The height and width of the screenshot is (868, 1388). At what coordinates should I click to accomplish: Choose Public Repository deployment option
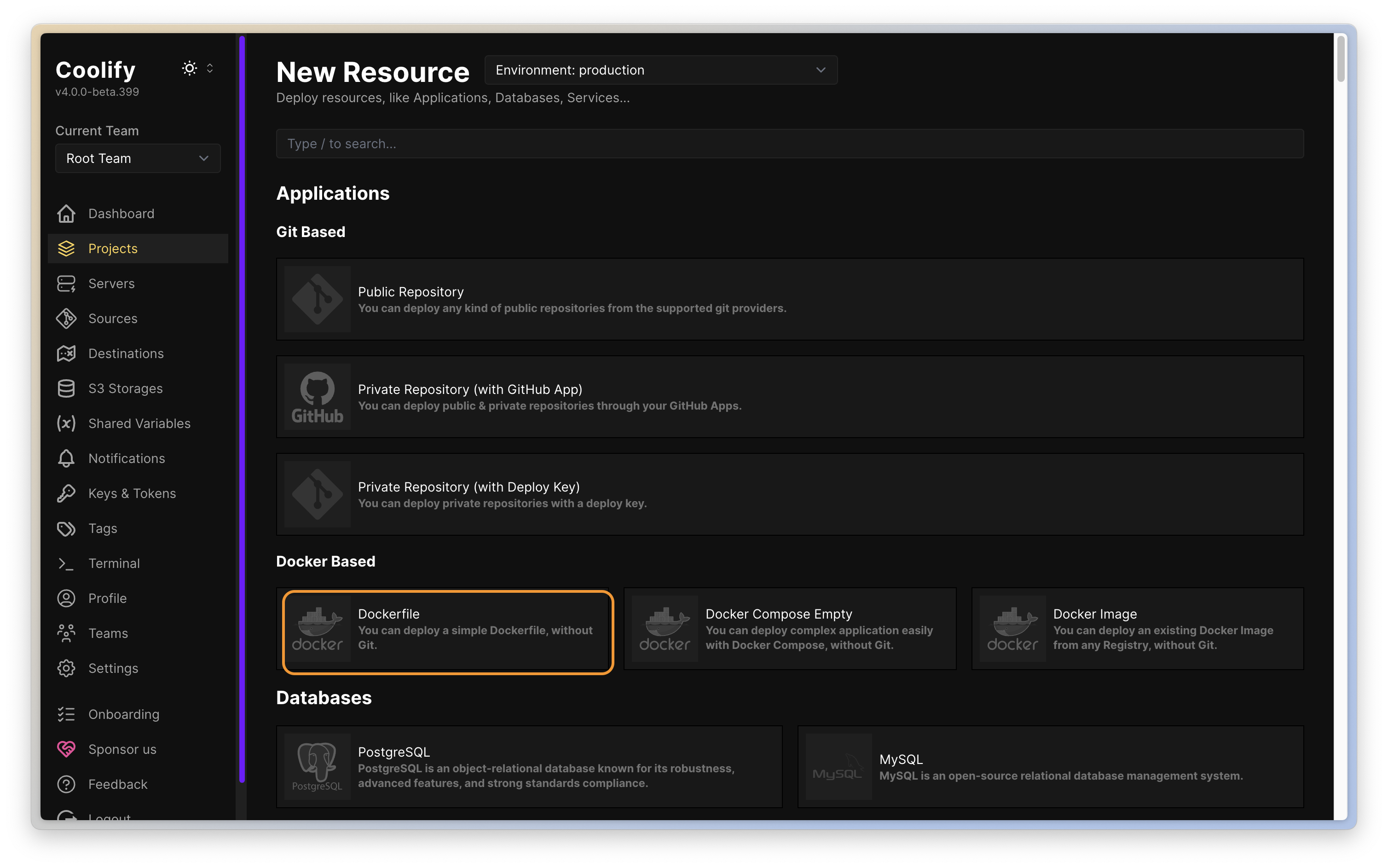pos(789,299)
